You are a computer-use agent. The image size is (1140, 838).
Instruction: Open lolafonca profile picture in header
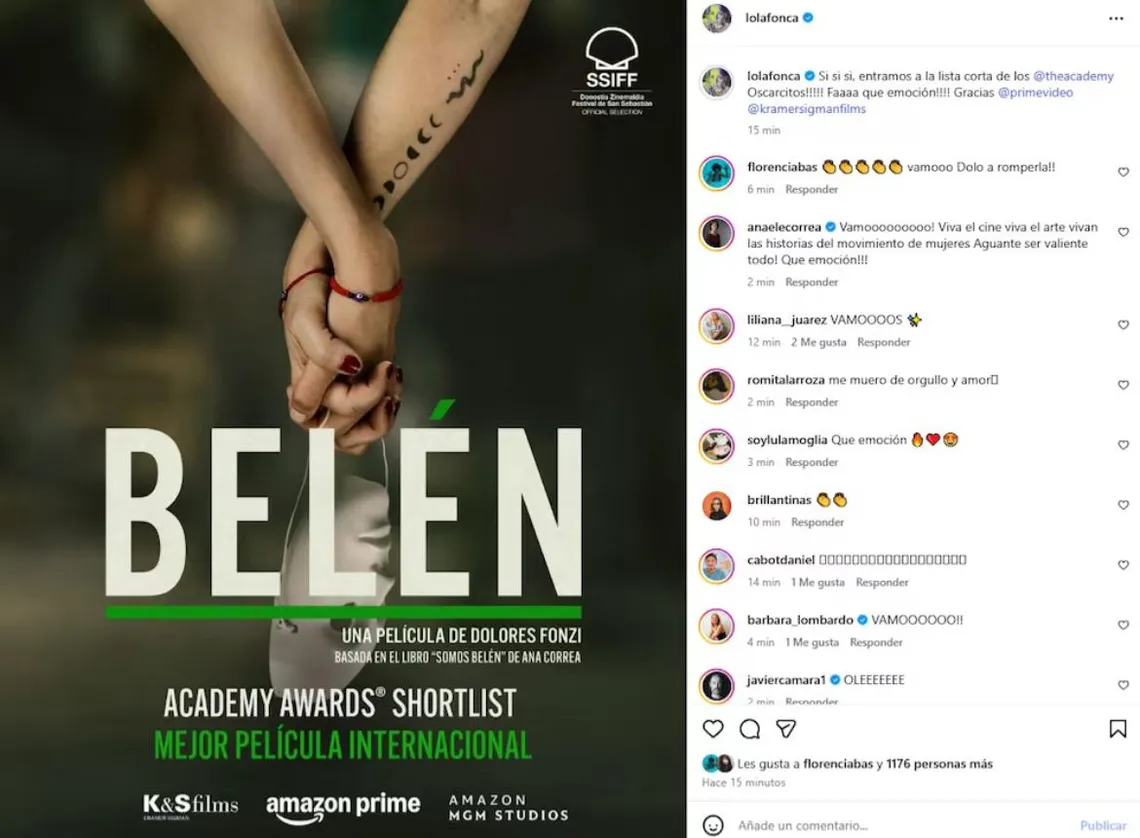[x=716, y=18]
